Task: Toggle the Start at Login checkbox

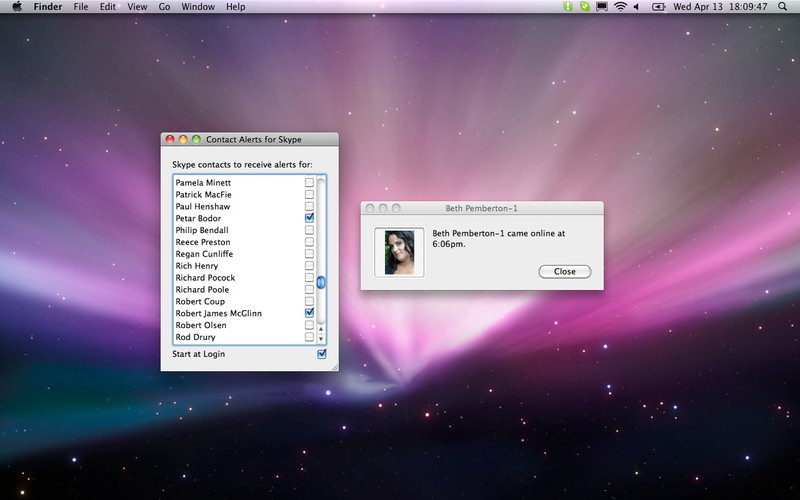Action: pyautogui.click(x=322, y=354)
